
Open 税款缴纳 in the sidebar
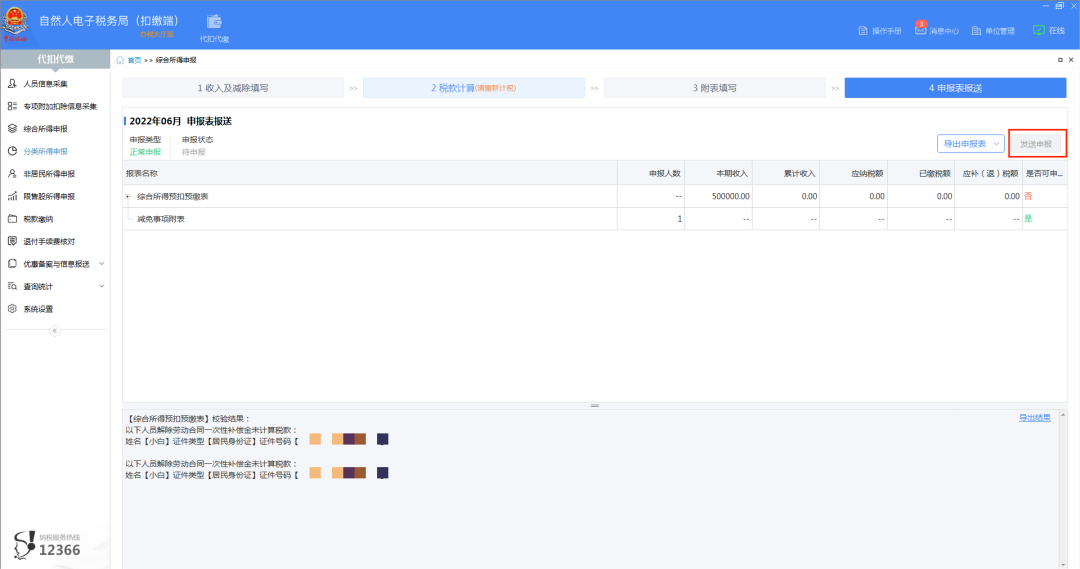[38, 219]
